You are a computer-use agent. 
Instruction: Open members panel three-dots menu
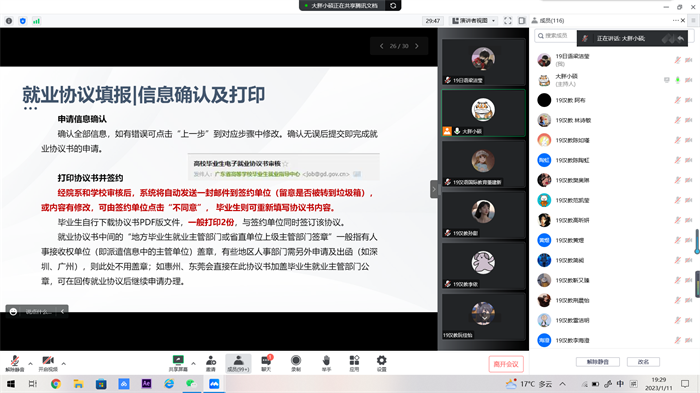click(x=675, y=21)
